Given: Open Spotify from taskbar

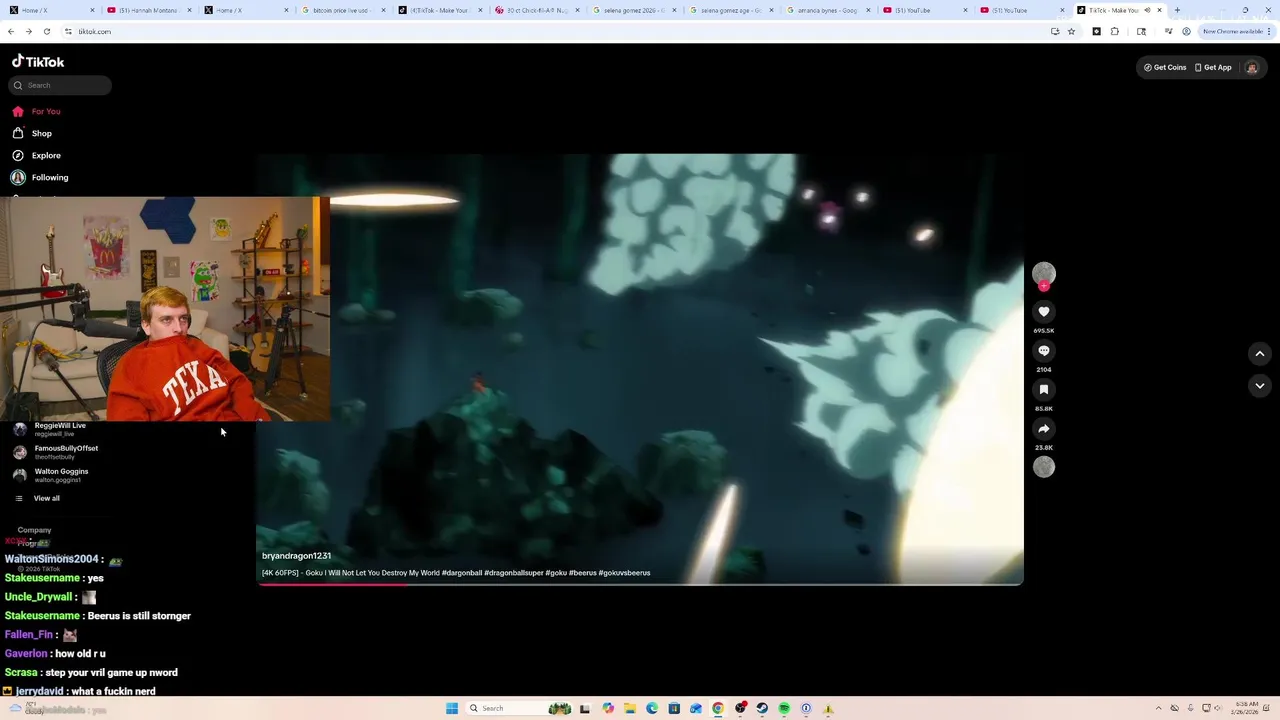Looking at the screenshot, I should click(x=784, y=708).
